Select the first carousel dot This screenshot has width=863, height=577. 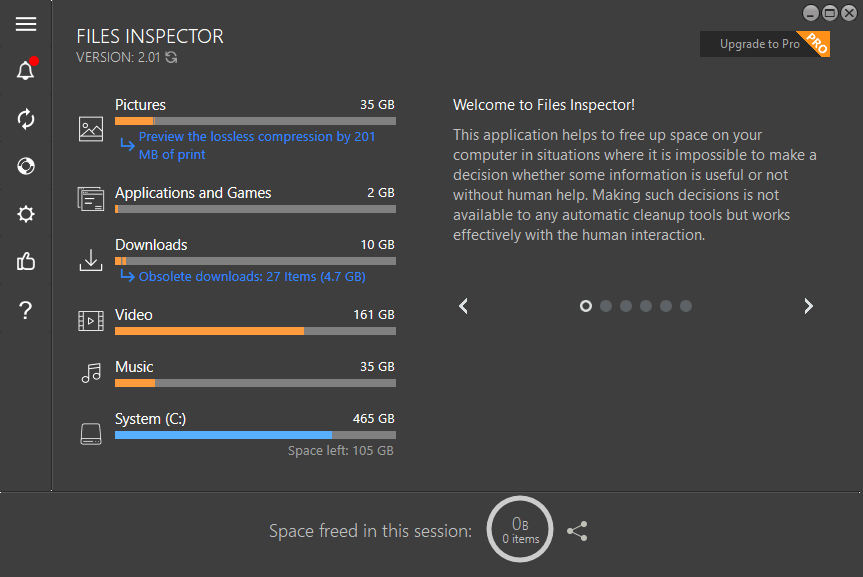click(x=586, y=306)
